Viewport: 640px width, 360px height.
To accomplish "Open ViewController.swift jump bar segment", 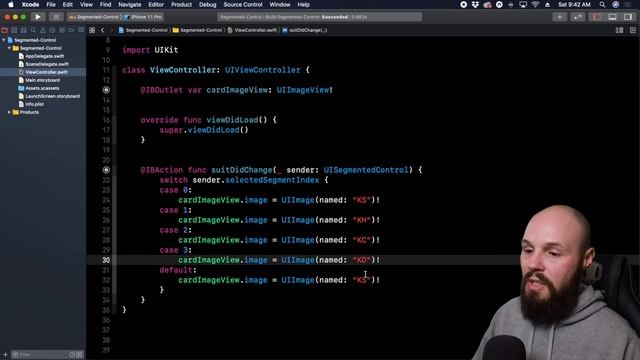I will pos(252,30).
